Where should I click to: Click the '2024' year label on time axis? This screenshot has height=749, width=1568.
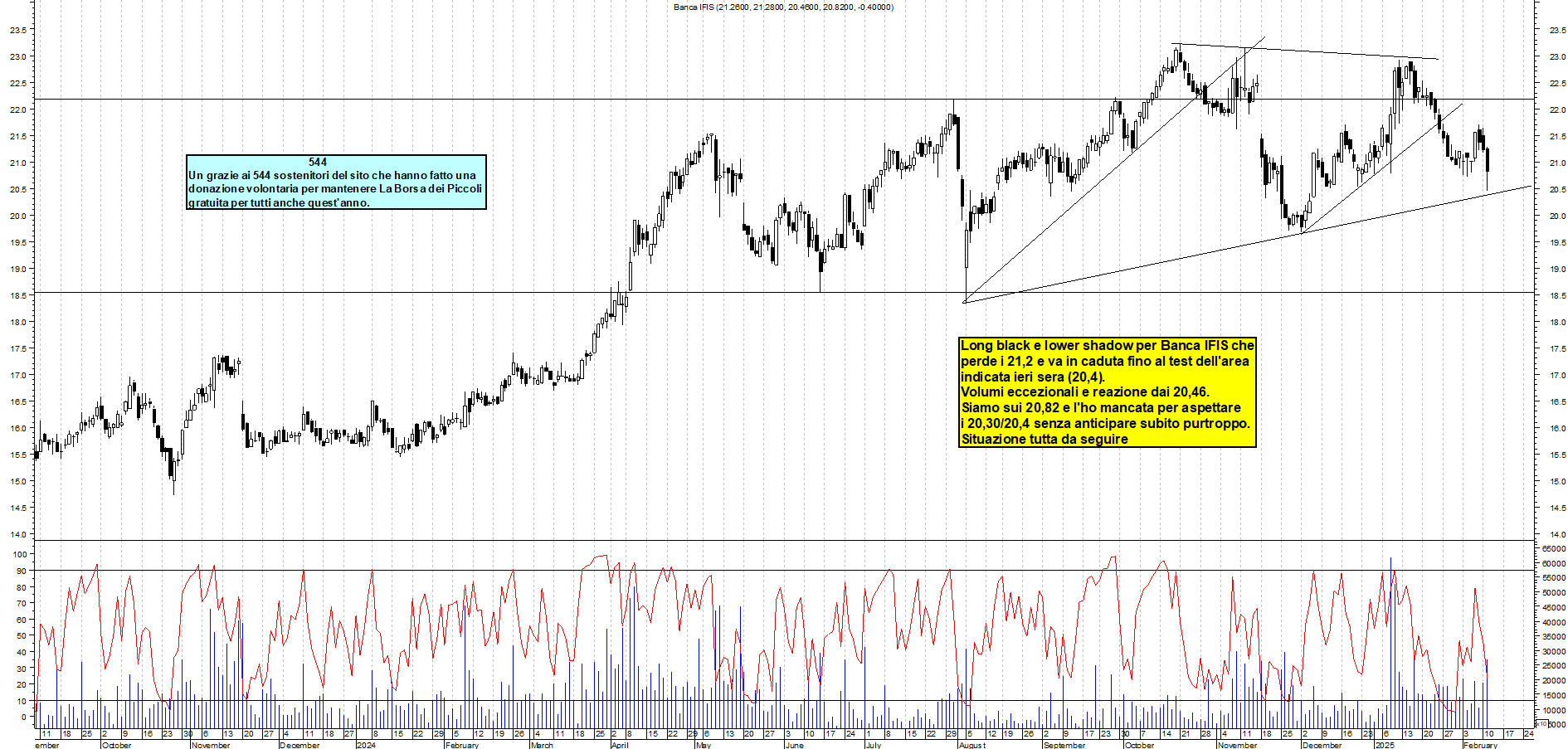(365, 745)
